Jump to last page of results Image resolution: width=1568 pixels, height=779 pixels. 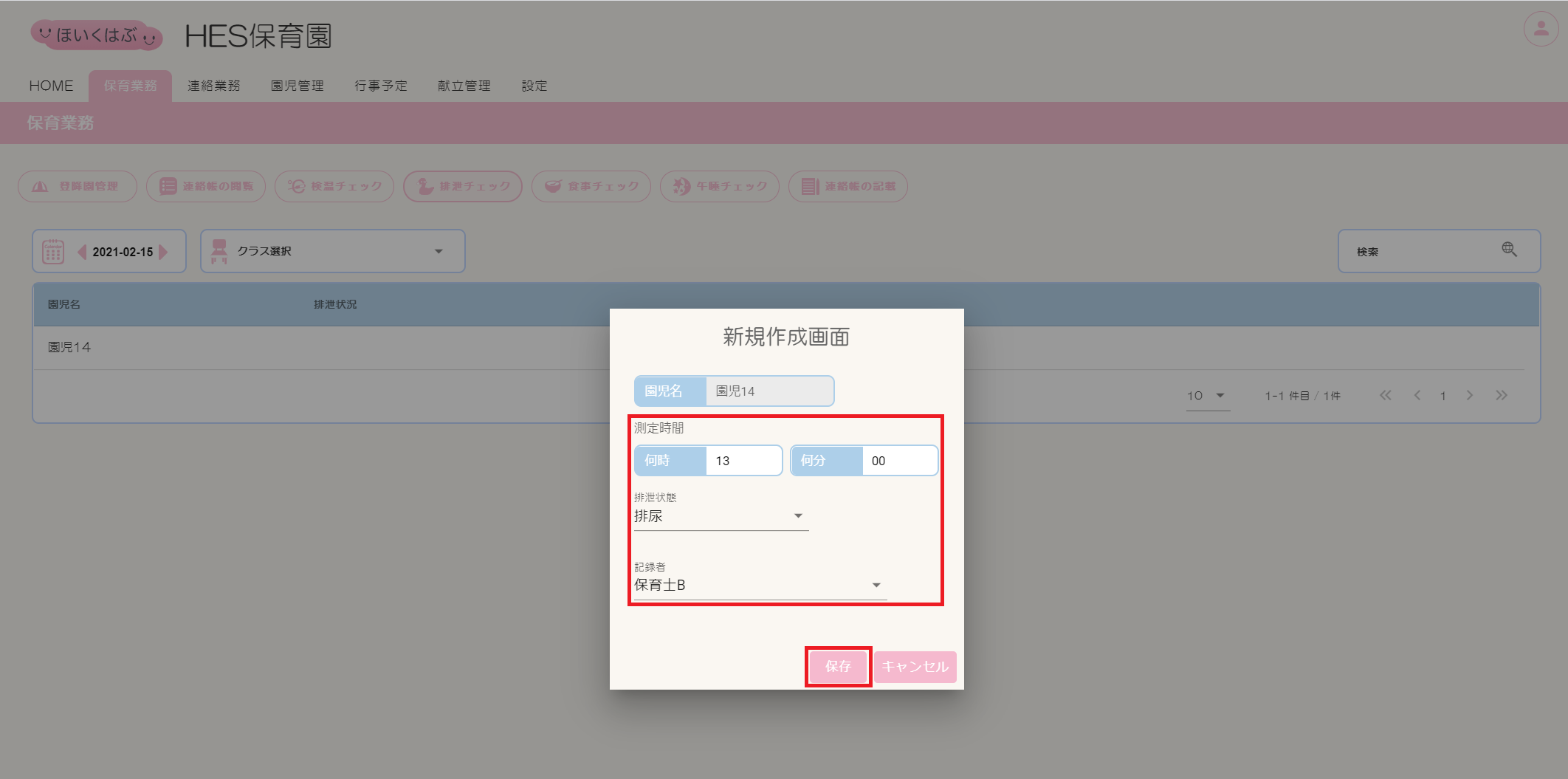[1502, 395]
